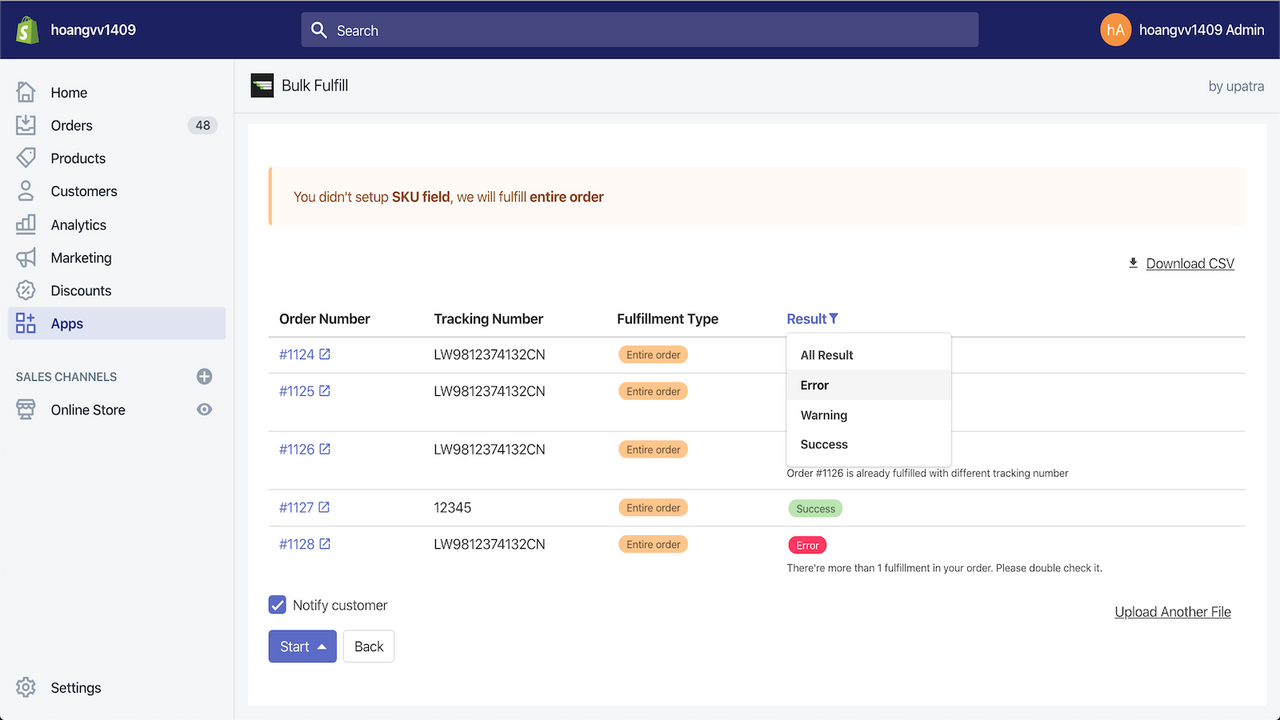Image resolution: width=1280 pixels, height=720 pixels.
Task: Click the Analytics bar chart icon
Action: [26, 225]
